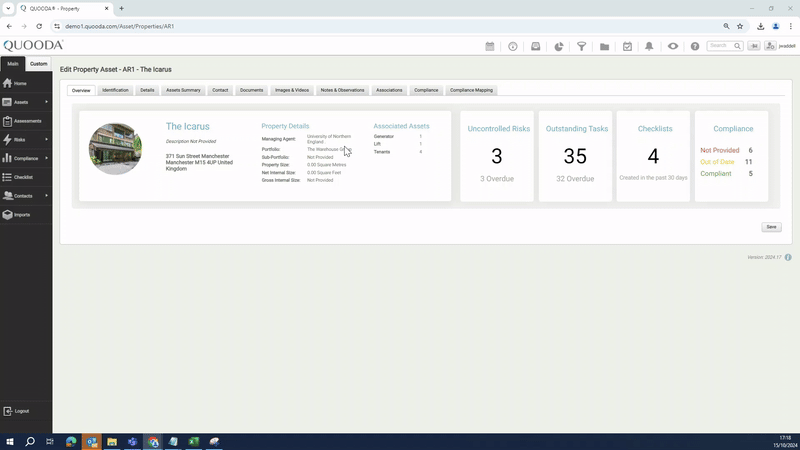Select the Overview tab
Screen dimensions: 800x450
(81, 90)
